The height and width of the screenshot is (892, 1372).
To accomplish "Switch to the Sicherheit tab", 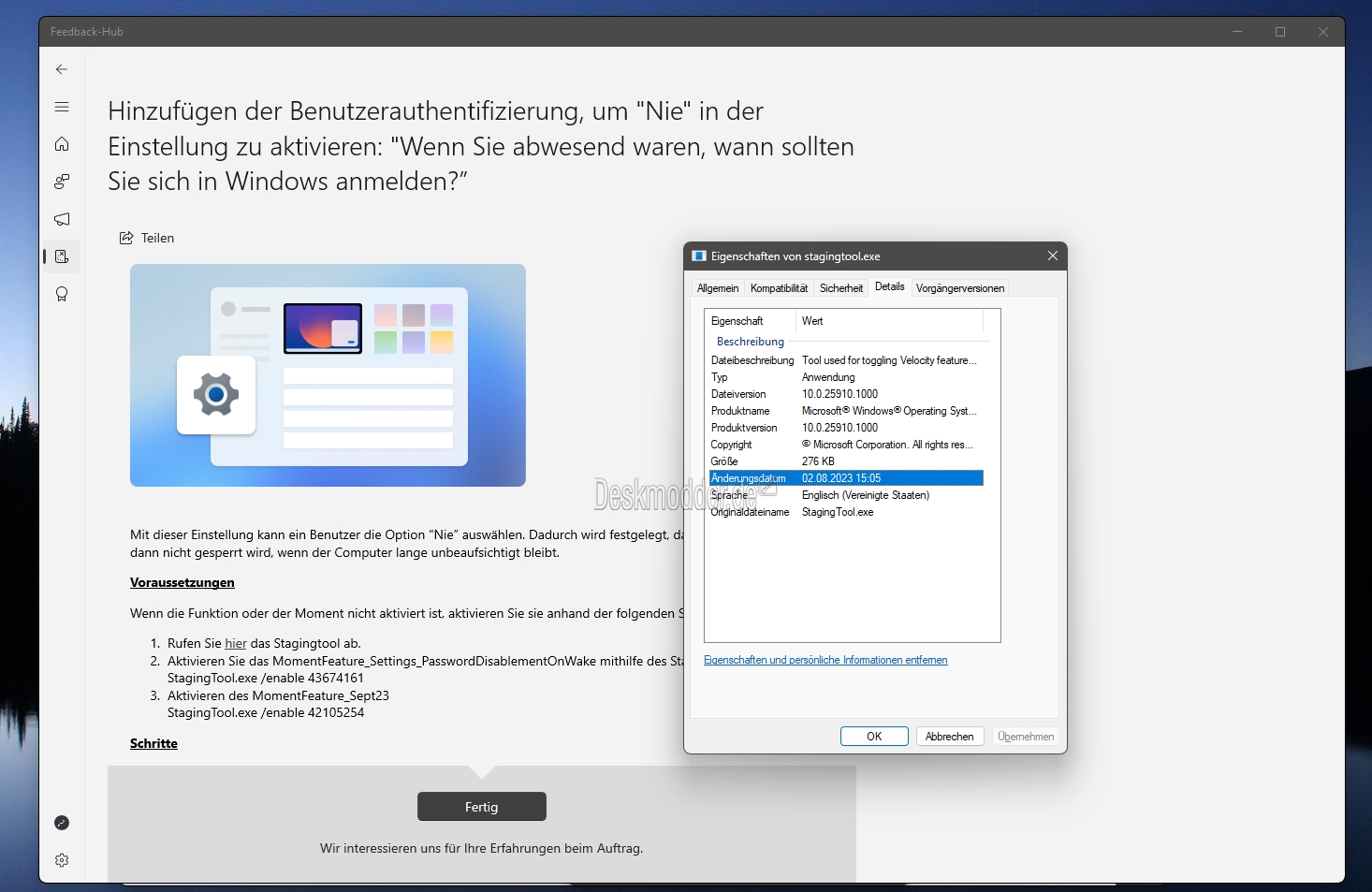I will tap(841, 288).
